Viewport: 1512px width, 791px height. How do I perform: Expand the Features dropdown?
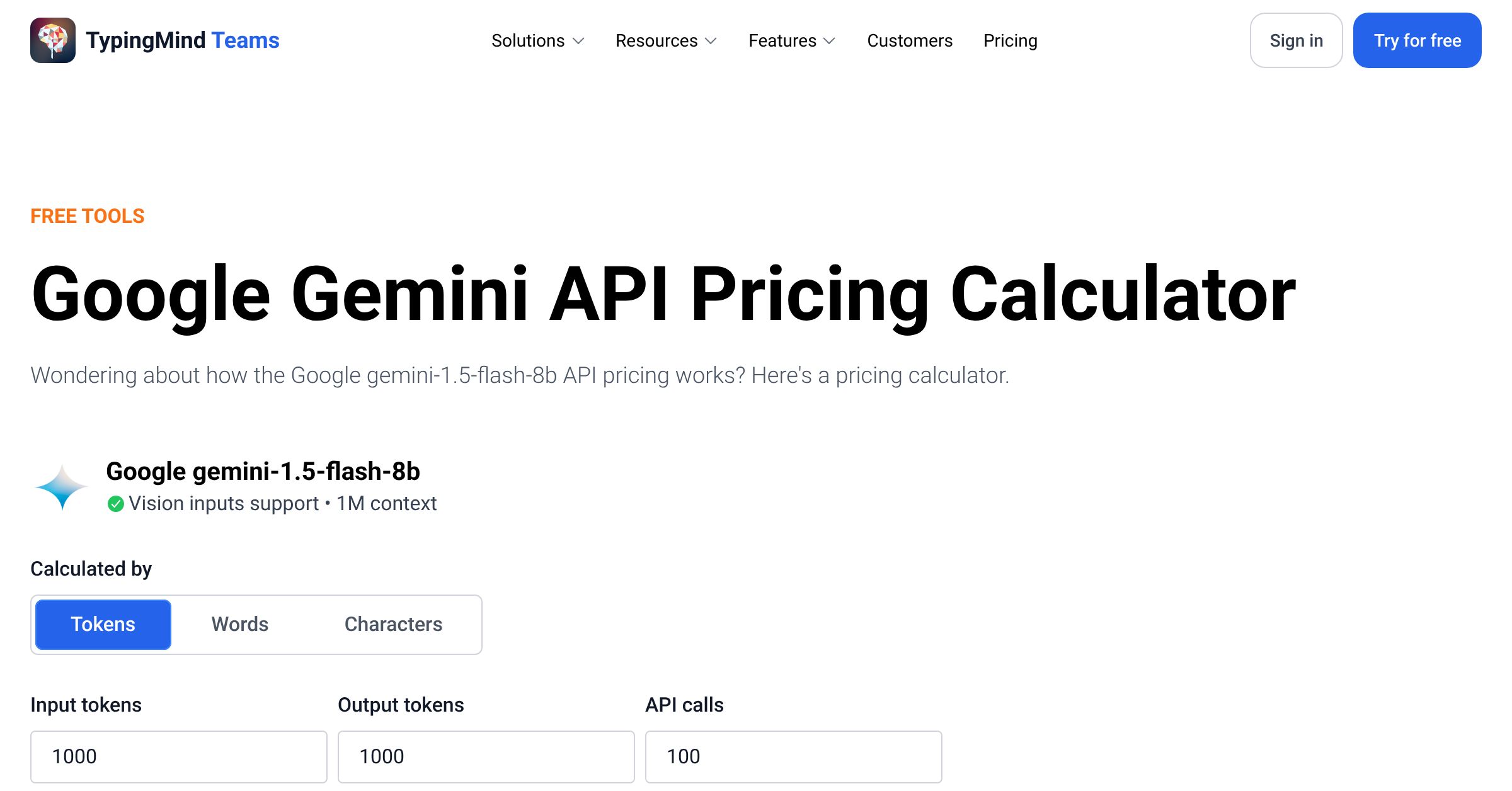[x=791, y=40]
